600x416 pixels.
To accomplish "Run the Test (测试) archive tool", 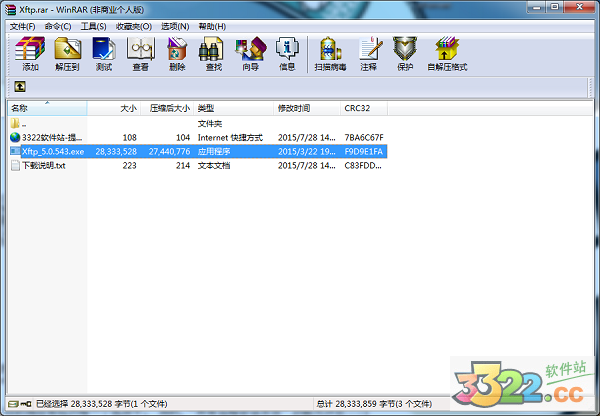I will click(x=104, y=54).
